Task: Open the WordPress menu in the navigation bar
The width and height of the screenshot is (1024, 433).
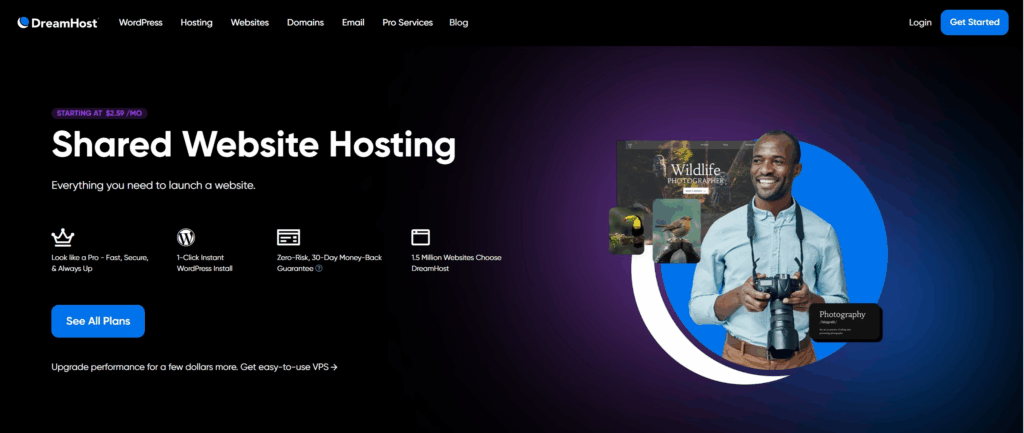Action: pyautogui.click(x=140, y=22)
